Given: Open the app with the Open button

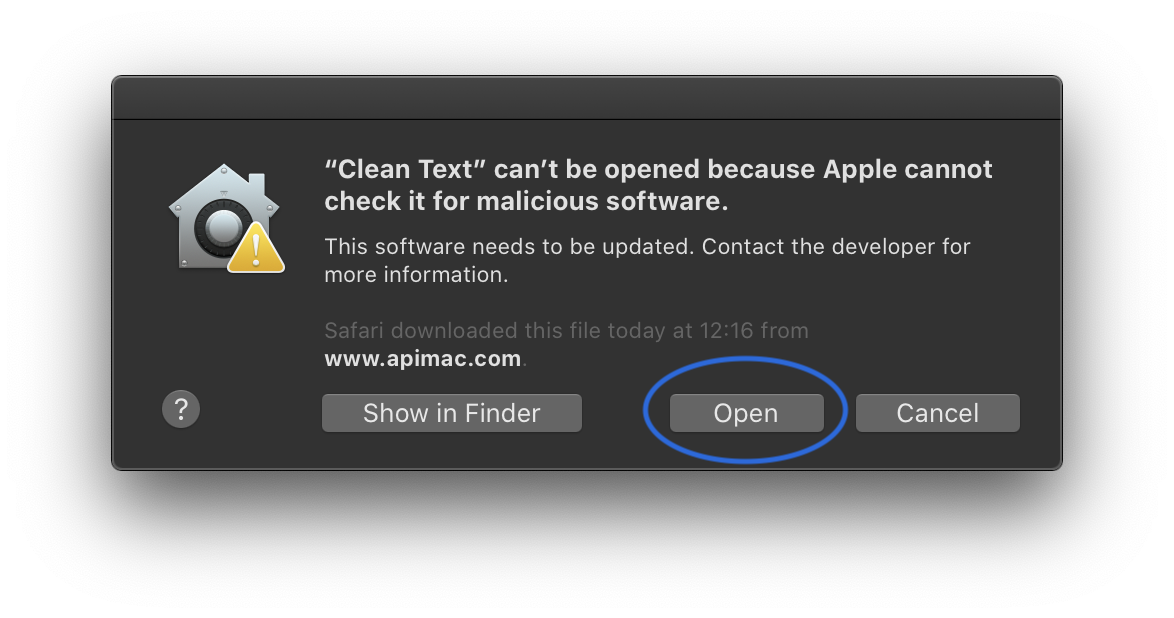Looking at the screenshot, I should 746,413.
